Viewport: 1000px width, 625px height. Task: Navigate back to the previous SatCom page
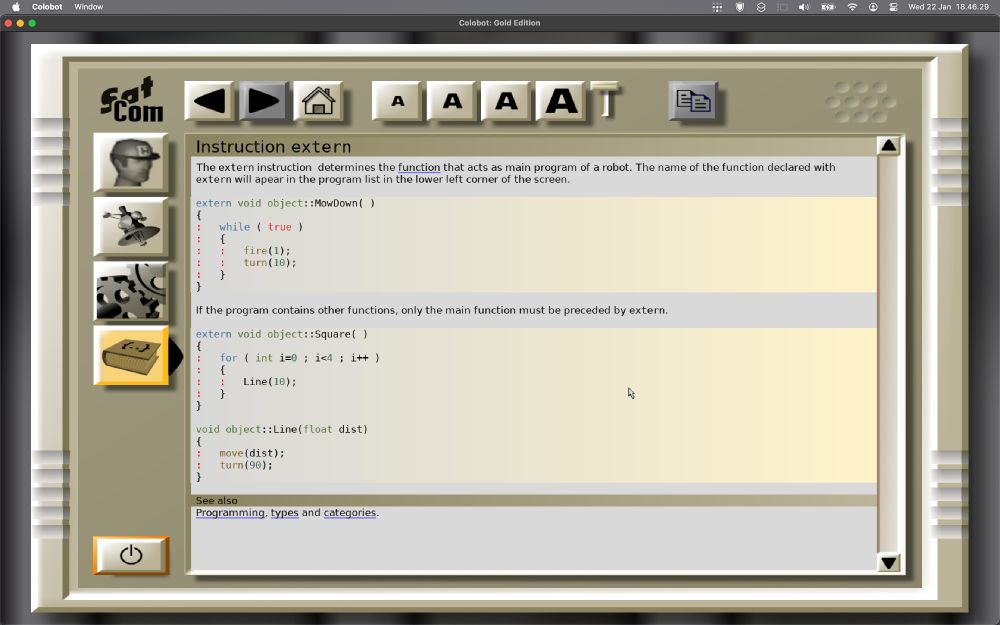tap(207, 99)
